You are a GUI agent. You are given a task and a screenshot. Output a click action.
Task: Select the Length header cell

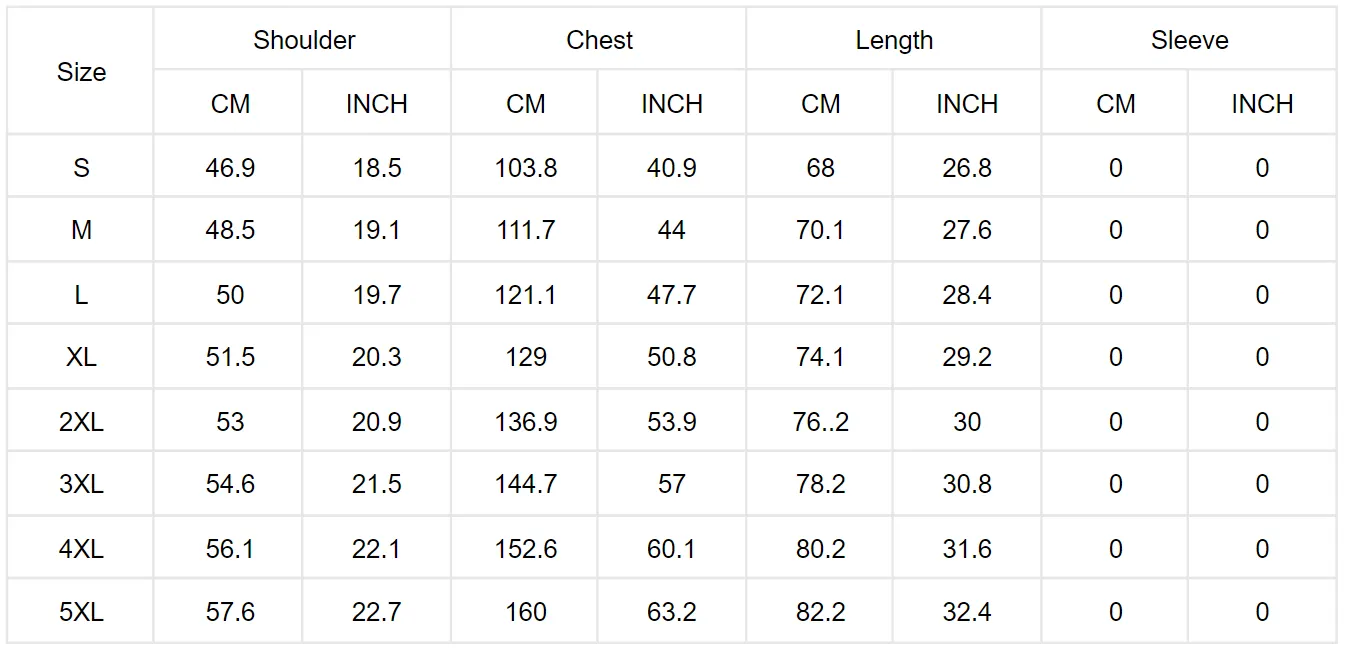(894, 40)
